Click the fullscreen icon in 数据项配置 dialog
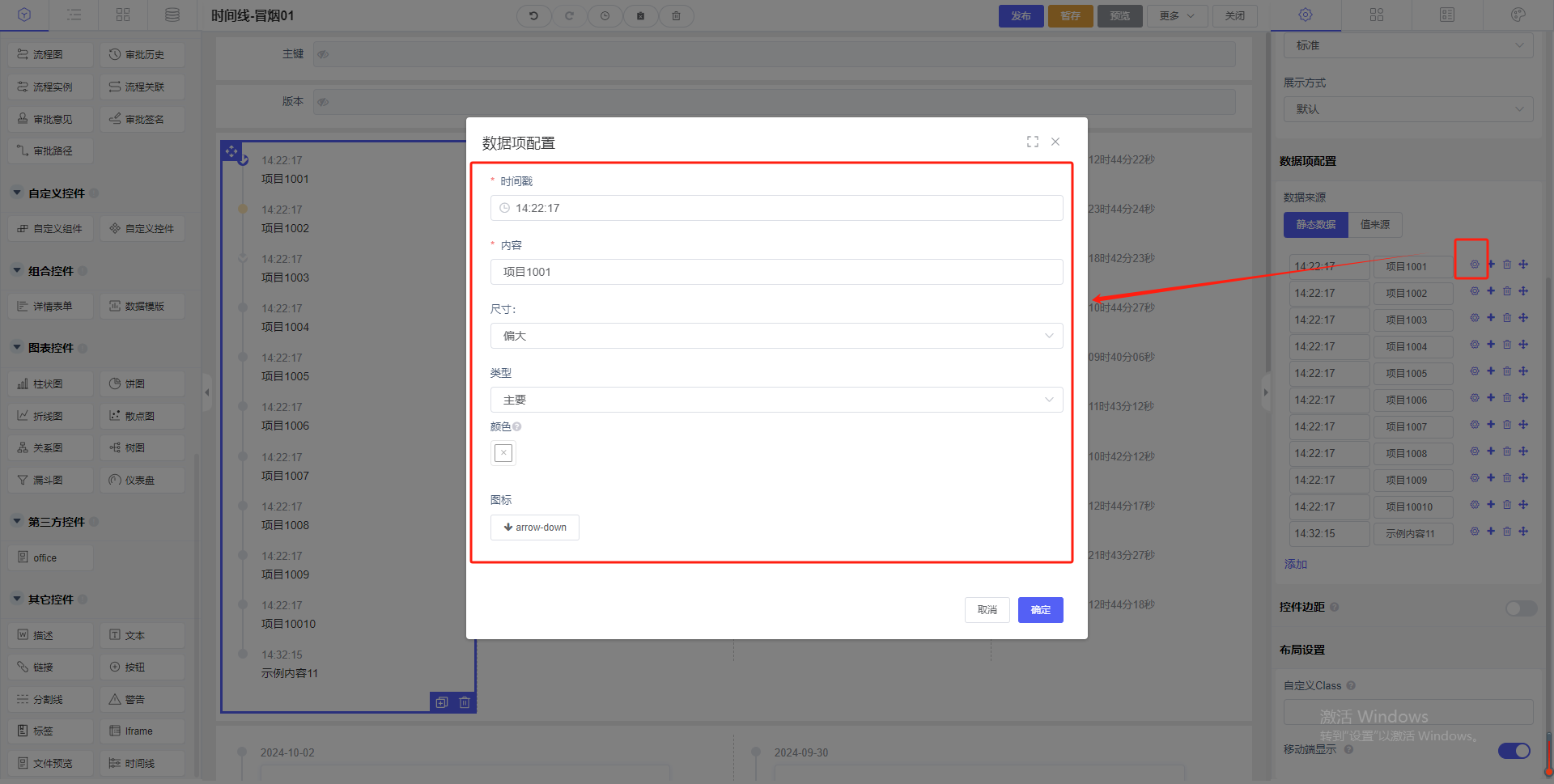Screen dimensions: 1554x784 click(x=1032, y=142)
